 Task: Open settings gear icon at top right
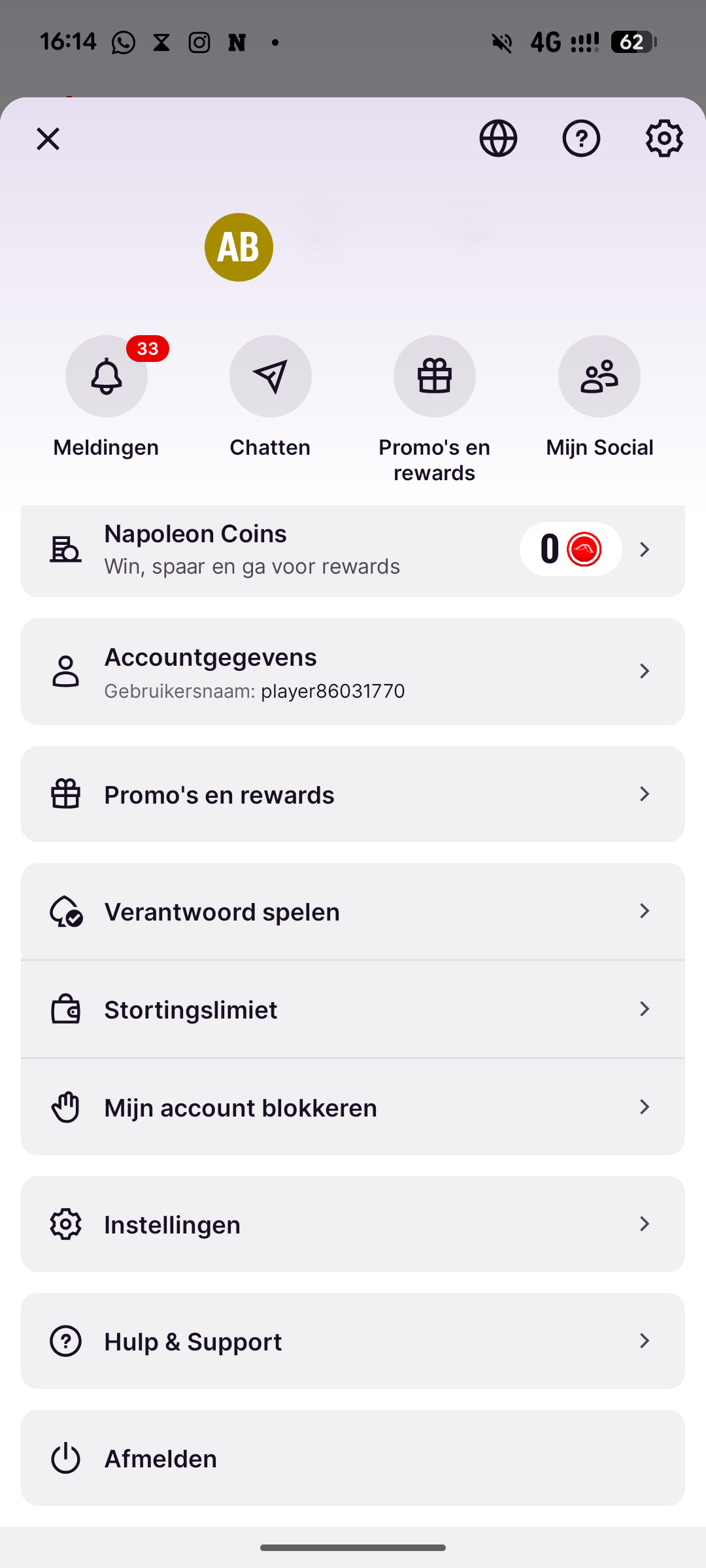coord(664,139)
